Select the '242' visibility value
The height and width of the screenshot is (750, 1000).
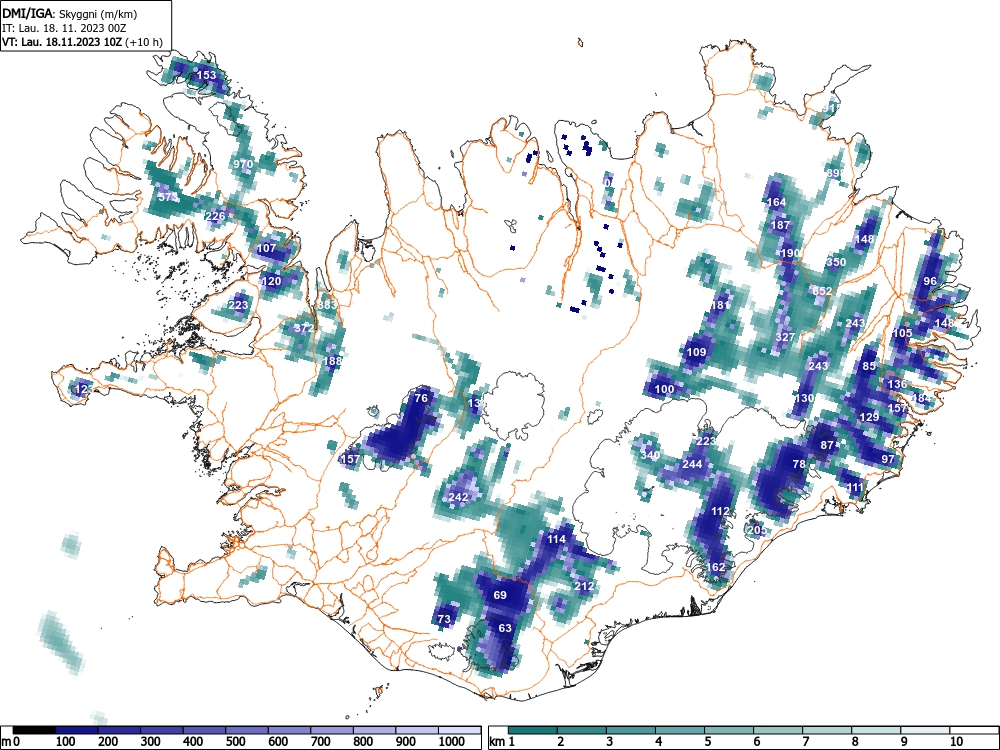(459, 497)
